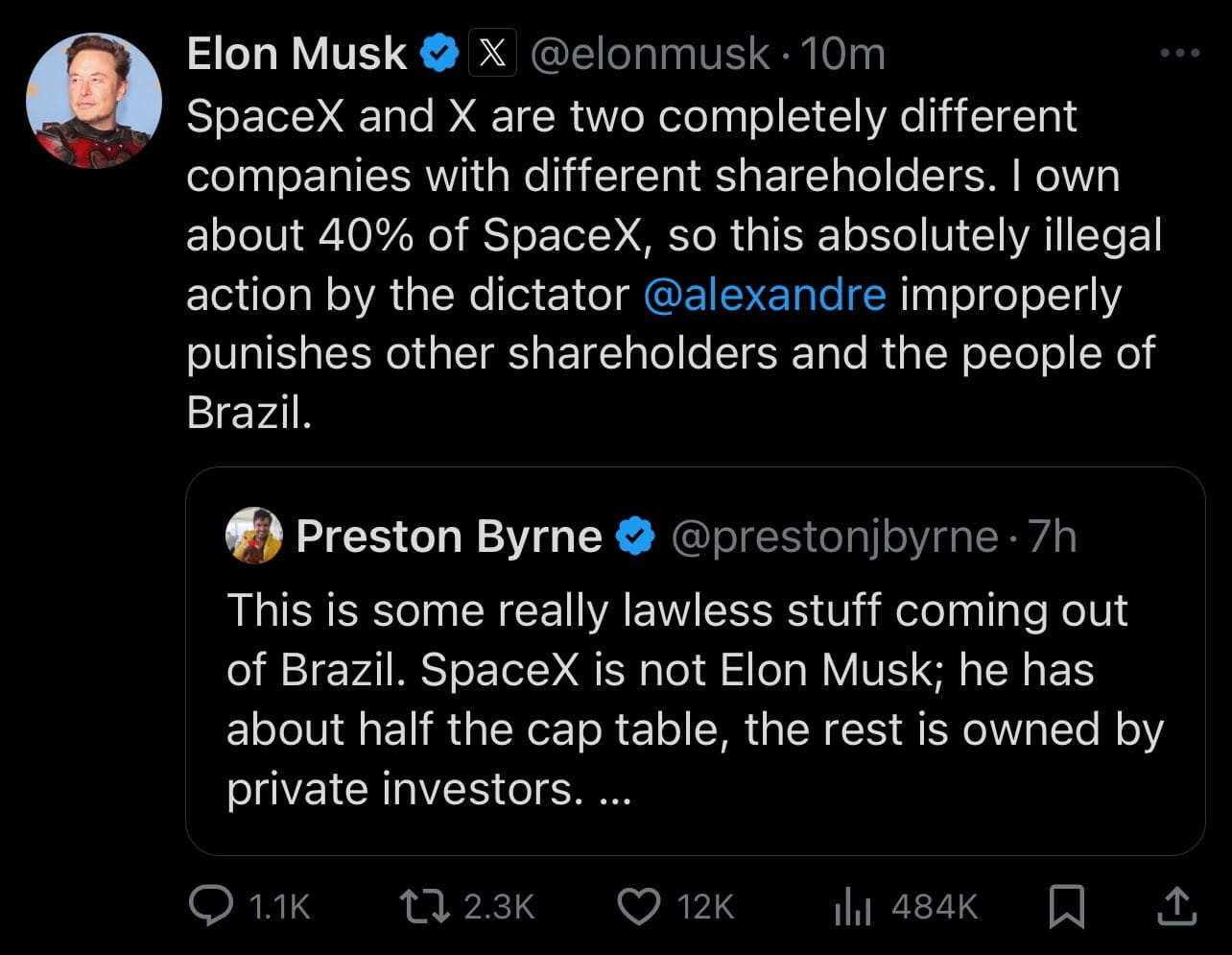Open Elon Musk's profile picture

point(93,101)
